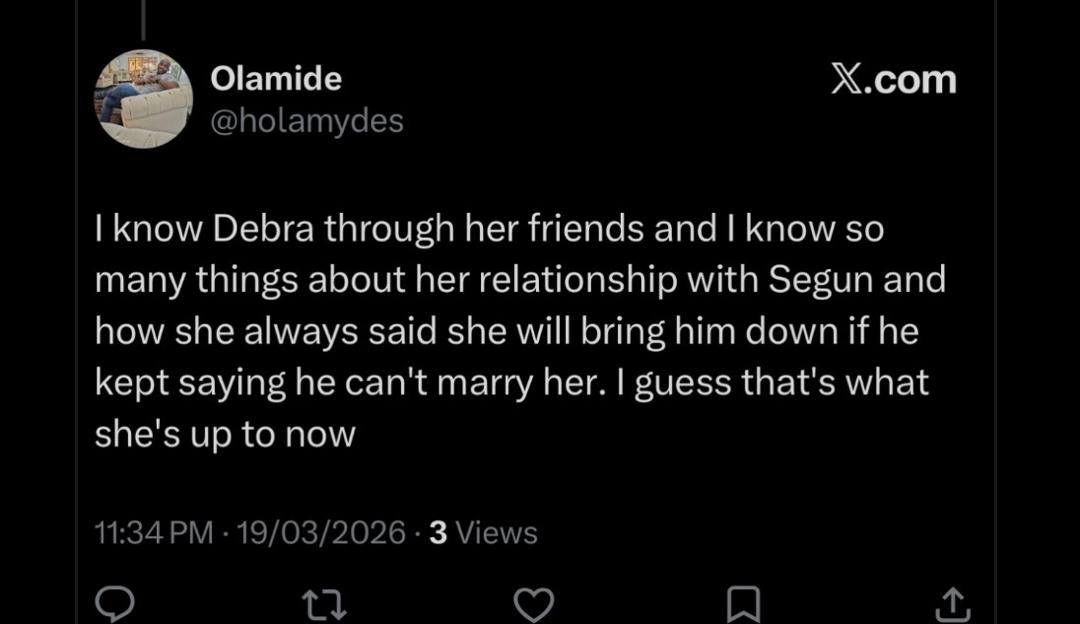
Task: Like the tweet with heart icon
Action: tap(533, 604)
